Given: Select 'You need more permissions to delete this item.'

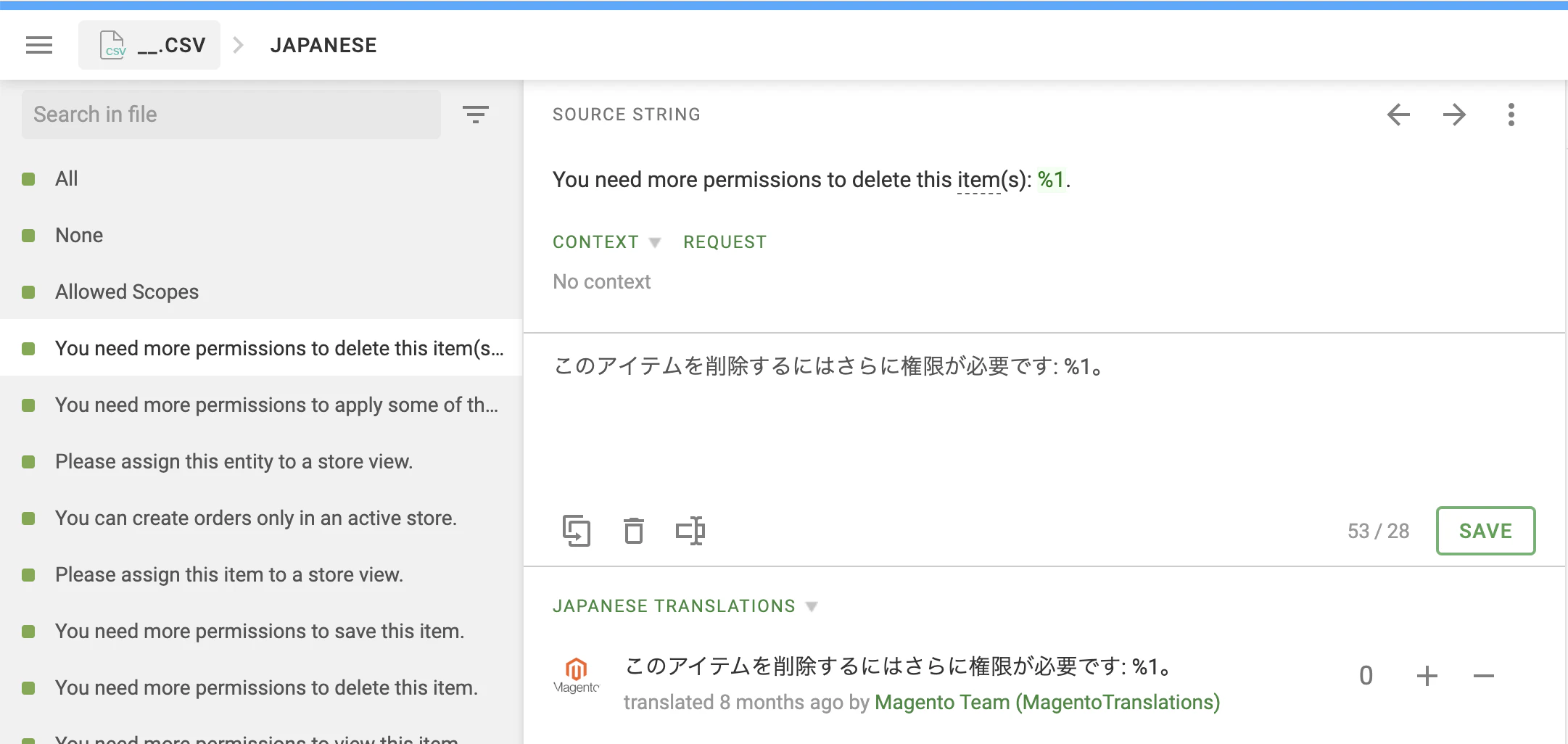Looking at the screenshot, I should (261, 687).
